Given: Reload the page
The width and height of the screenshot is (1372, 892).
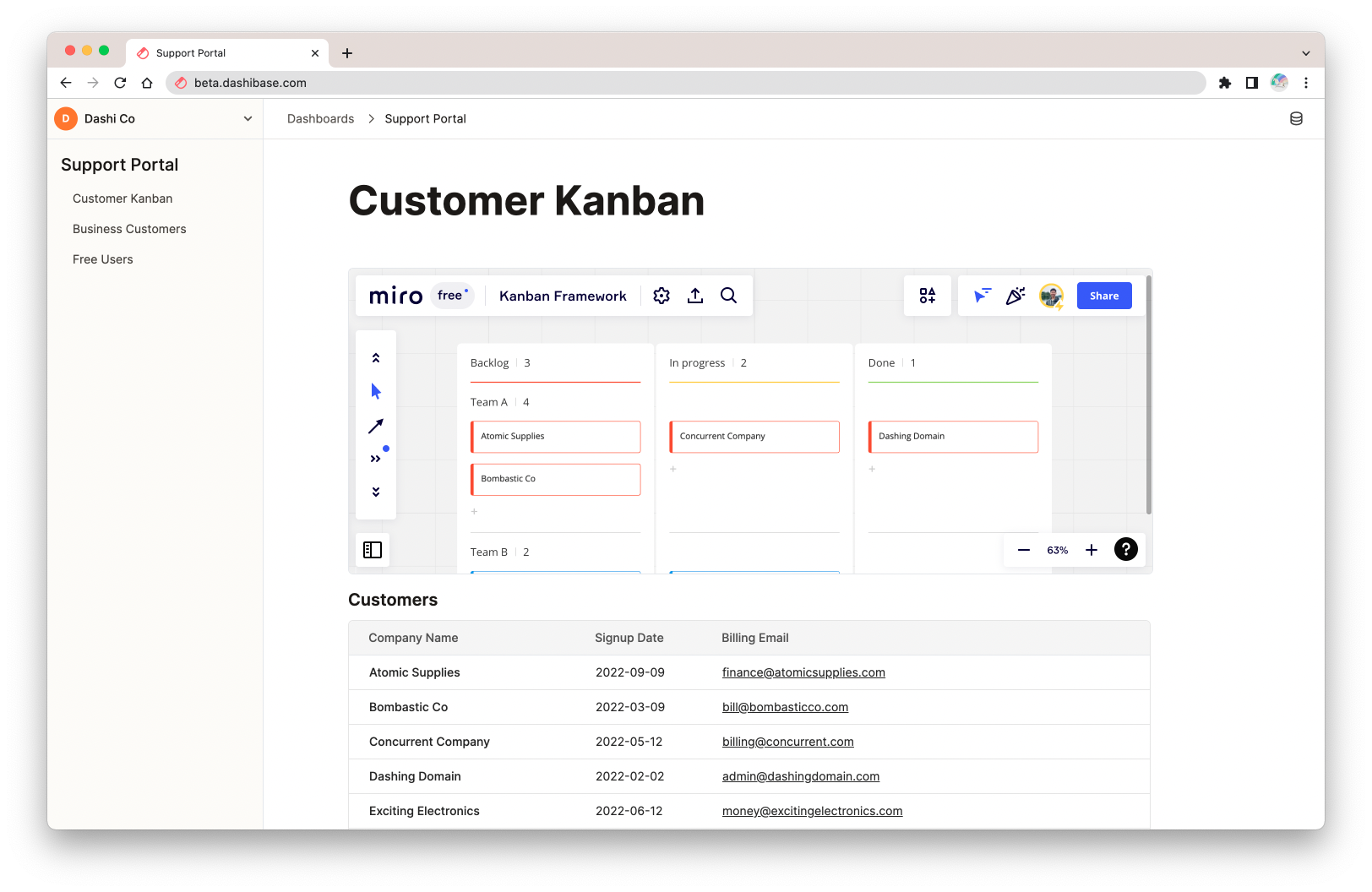Looking at the screenshot, I should 120,83.
